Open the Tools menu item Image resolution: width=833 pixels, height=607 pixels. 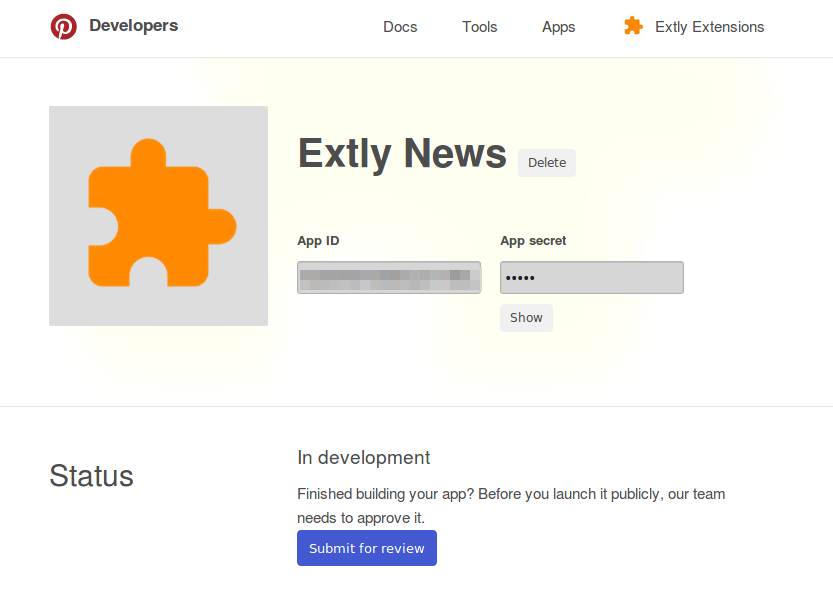tap(479, 27)
